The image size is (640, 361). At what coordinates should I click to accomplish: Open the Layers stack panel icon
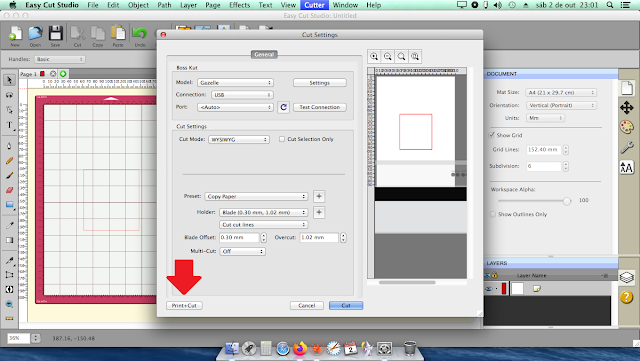pos(627,277)
